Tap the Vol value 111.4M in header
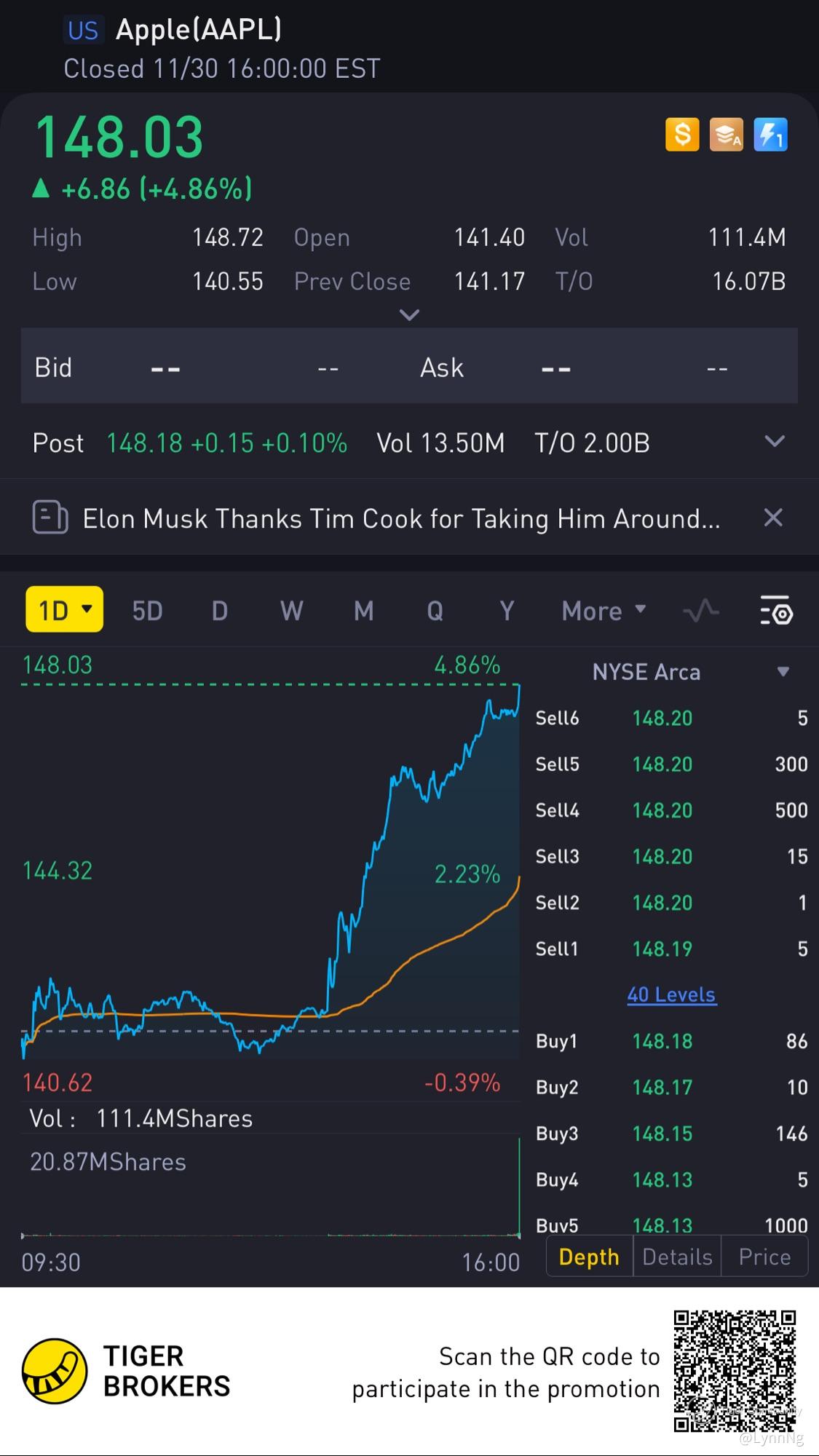The height and width of the screenshot is (1456, 819). click(747, 237)
